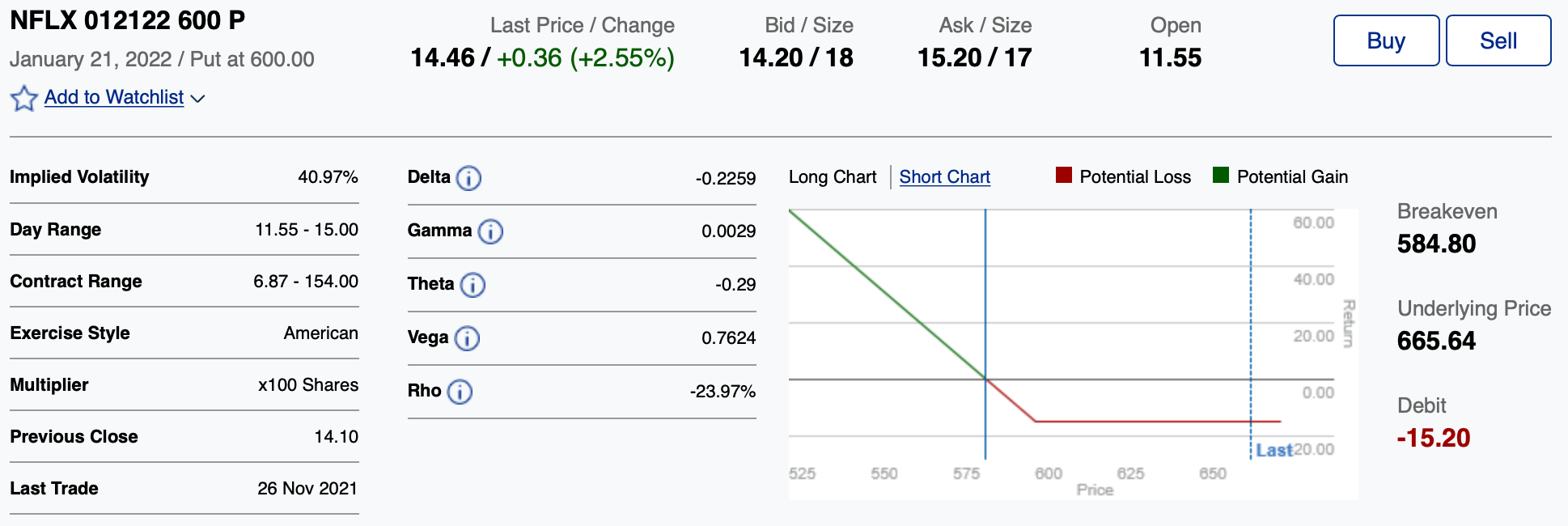1568x526 pixels.
Task: Click the Underlying Price value 665.64
Action: pos(1435,341)
